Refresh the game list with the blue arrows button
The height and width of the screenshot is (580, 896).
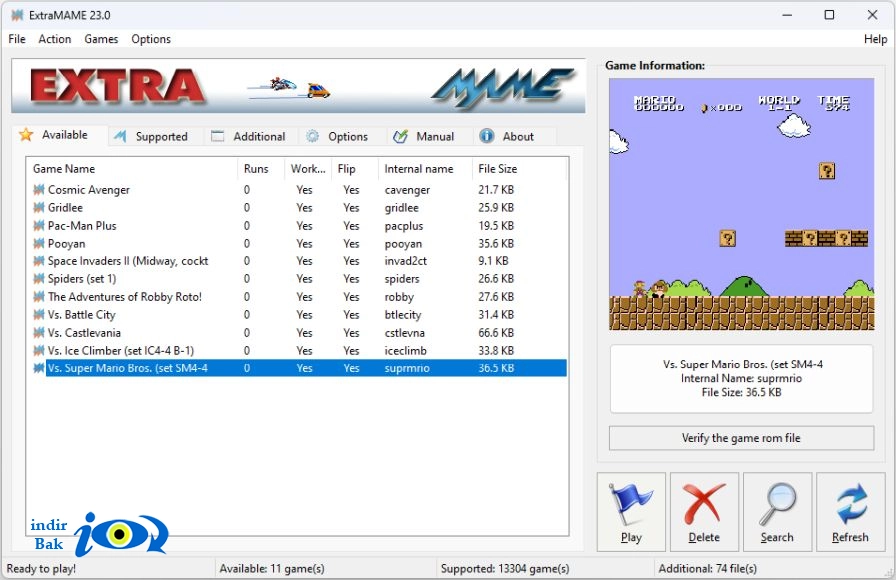point(850,512)
